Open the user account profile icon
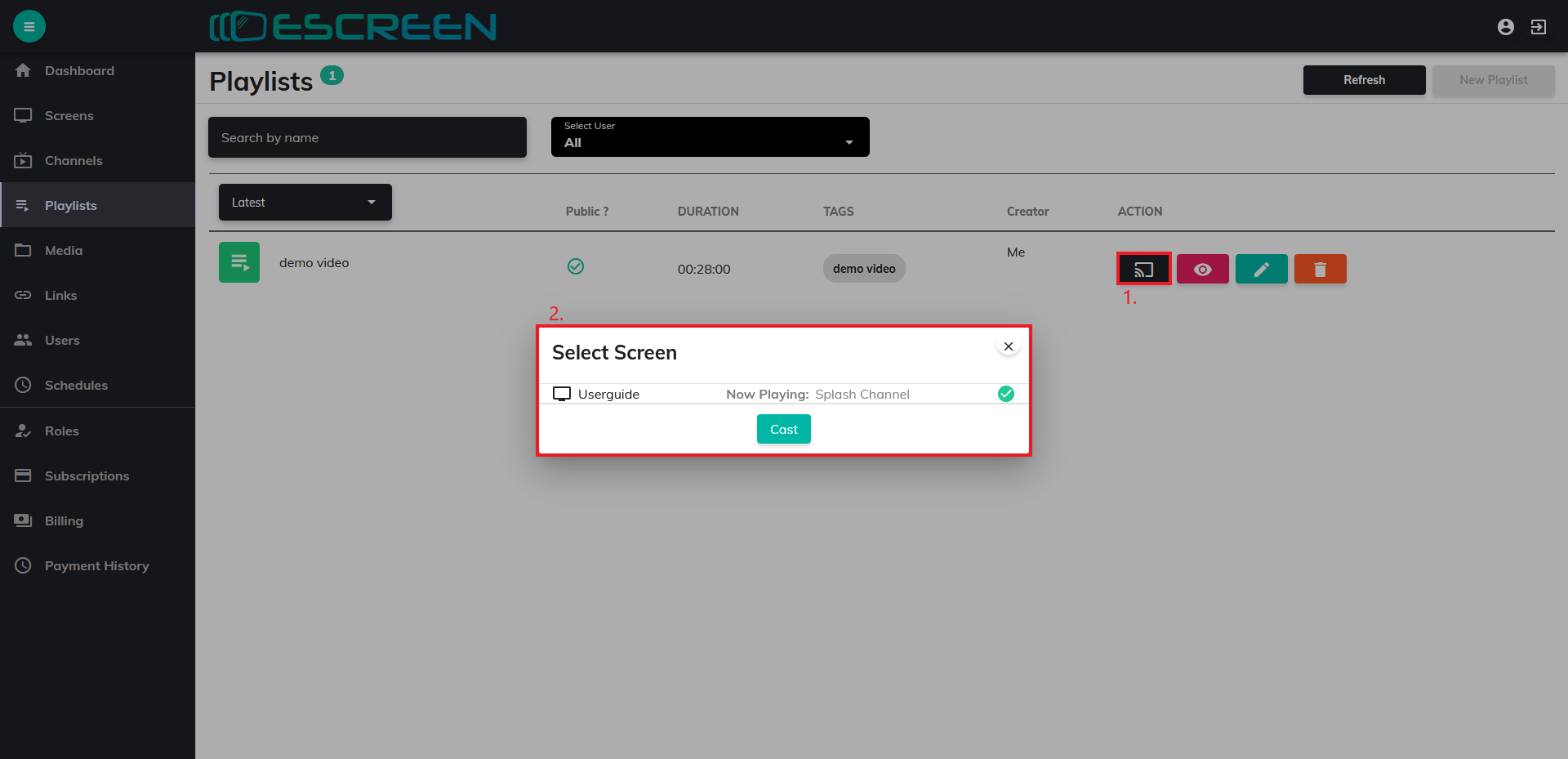The image size is (1568, 759). coord(1505,27)
